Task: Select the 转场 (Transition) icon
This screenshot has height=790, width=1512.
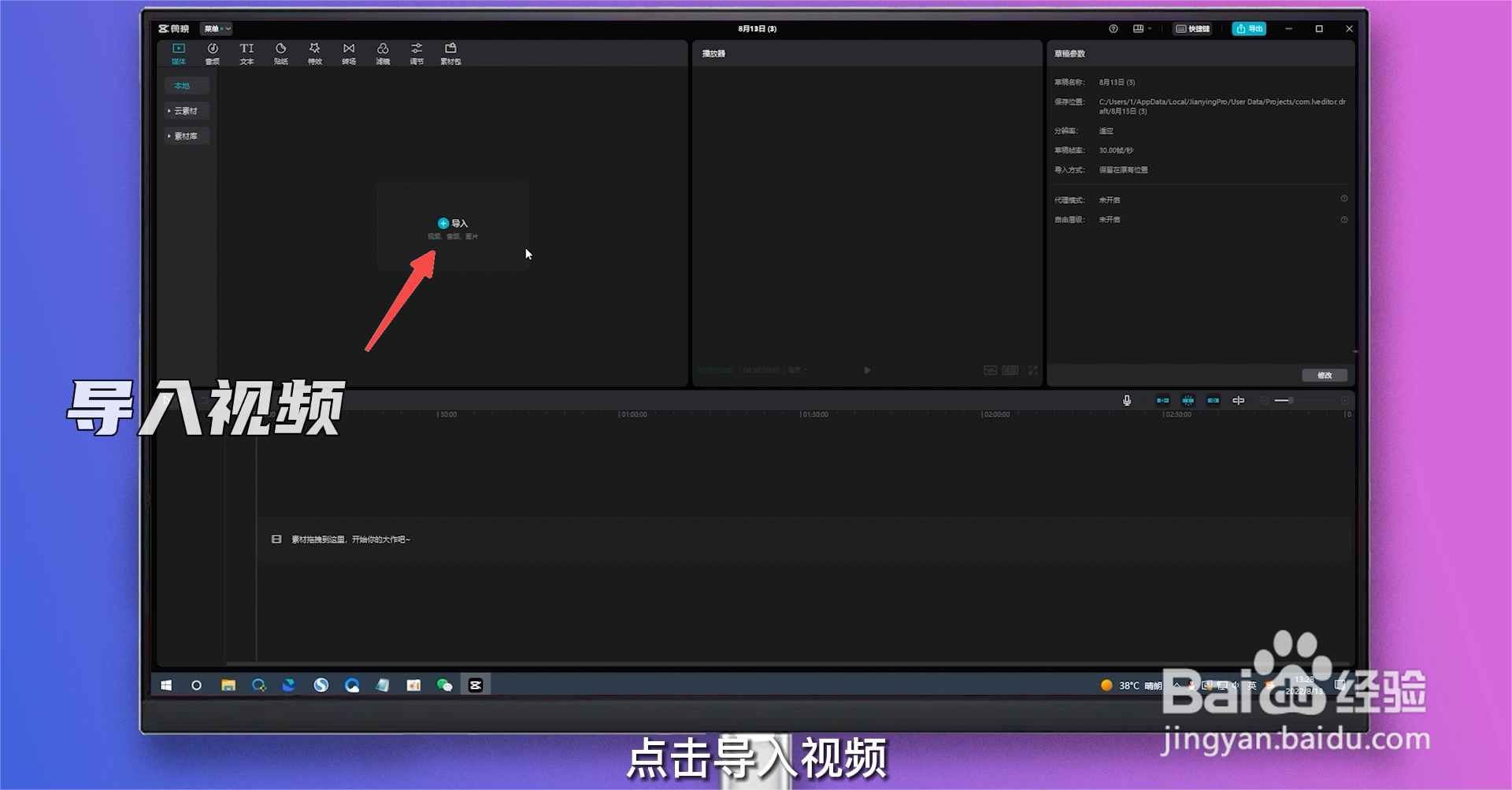Action: tap(349, 53)
